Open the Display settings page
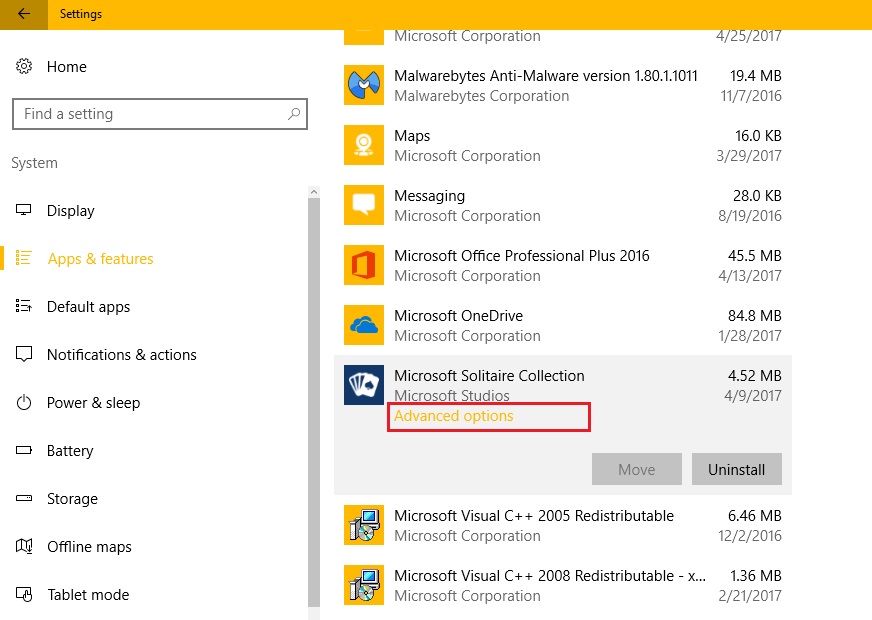The width and height of the screenshot is (872, 620). pos(70,211)
